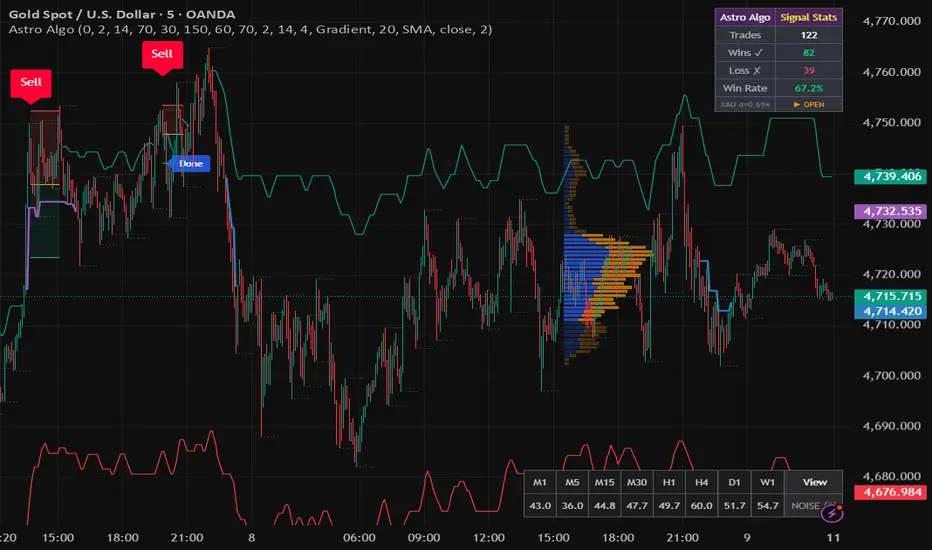Click the Signal Stats header cell

(808, 17)
